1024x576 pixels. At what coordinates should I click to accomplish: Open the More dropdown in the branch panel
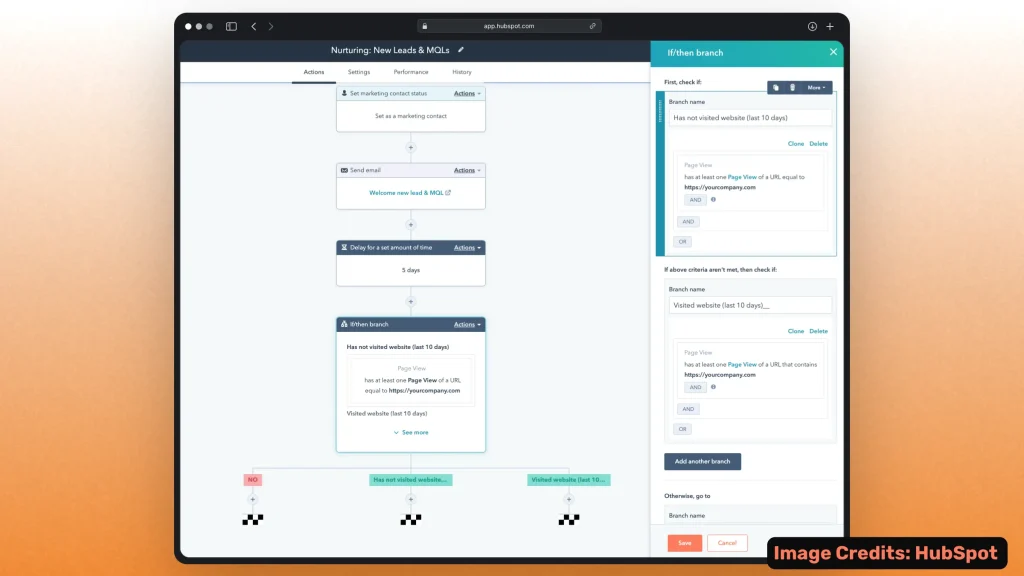pos(818,87)
